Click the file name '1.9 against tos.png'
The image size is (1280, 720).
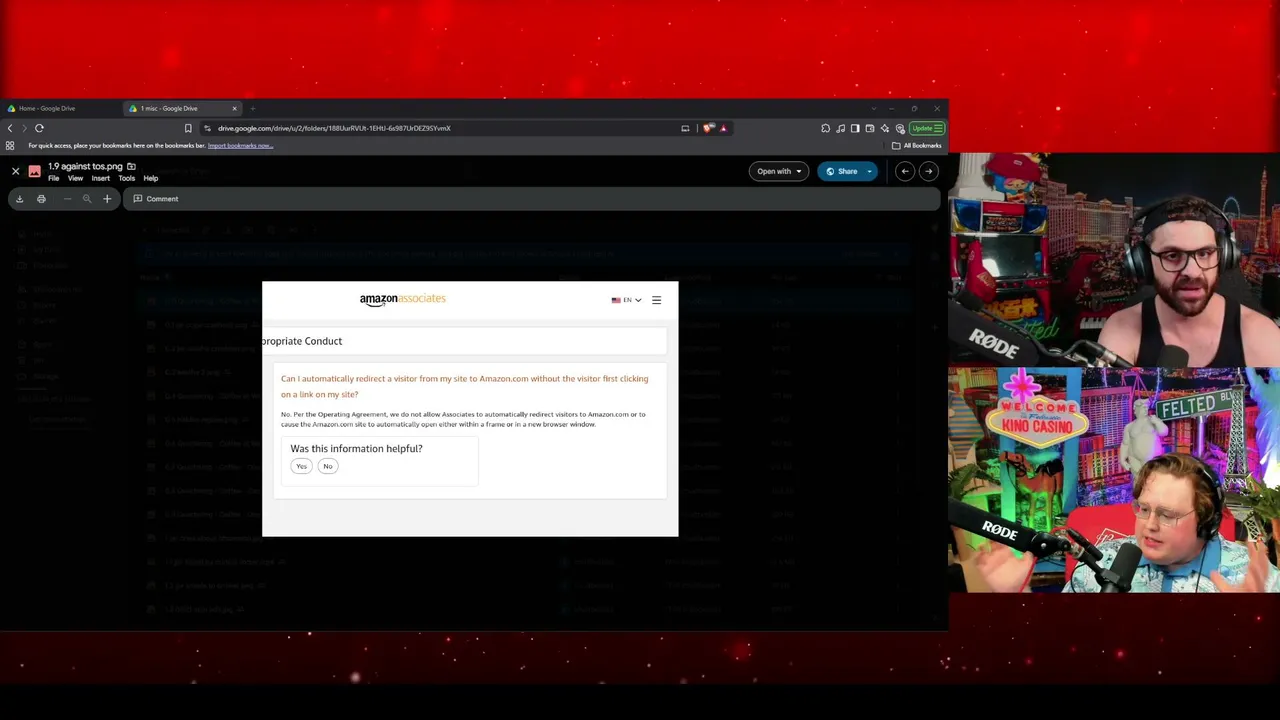(x=85, y=166)
